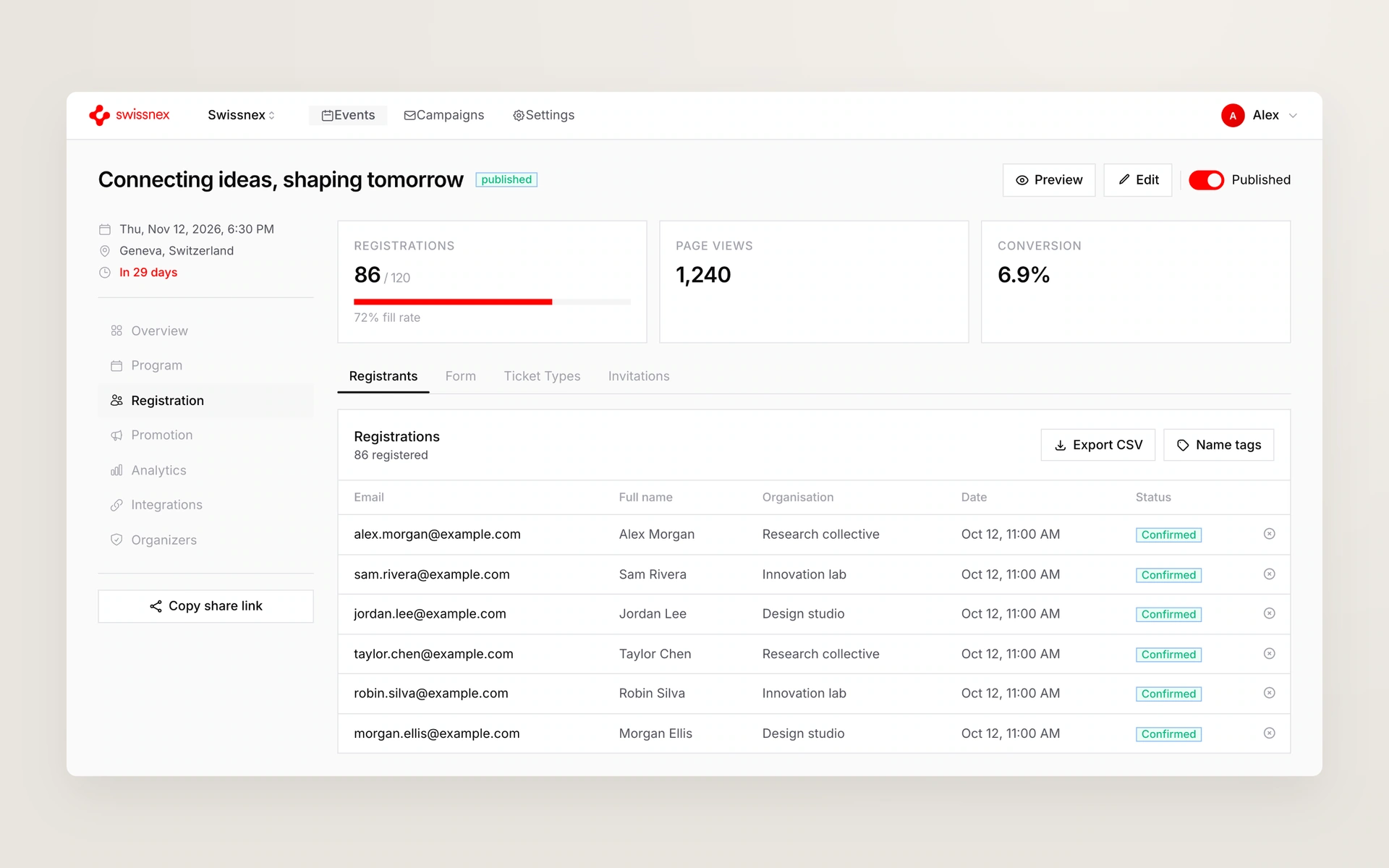Switch to the Ticket Types tab
This screenshot has height=868, width=1389.
pyautogui.click(x=542, y=376)
